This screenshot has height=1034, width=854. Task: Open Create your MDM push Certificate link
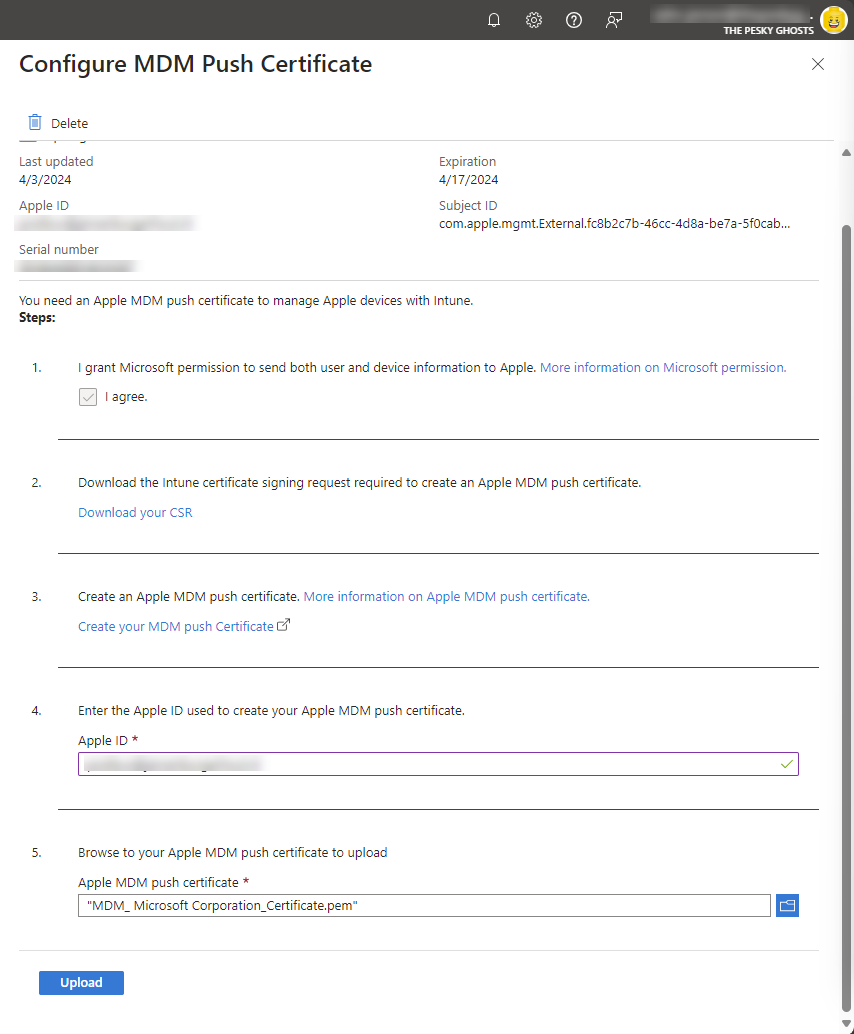coord(175,626)
